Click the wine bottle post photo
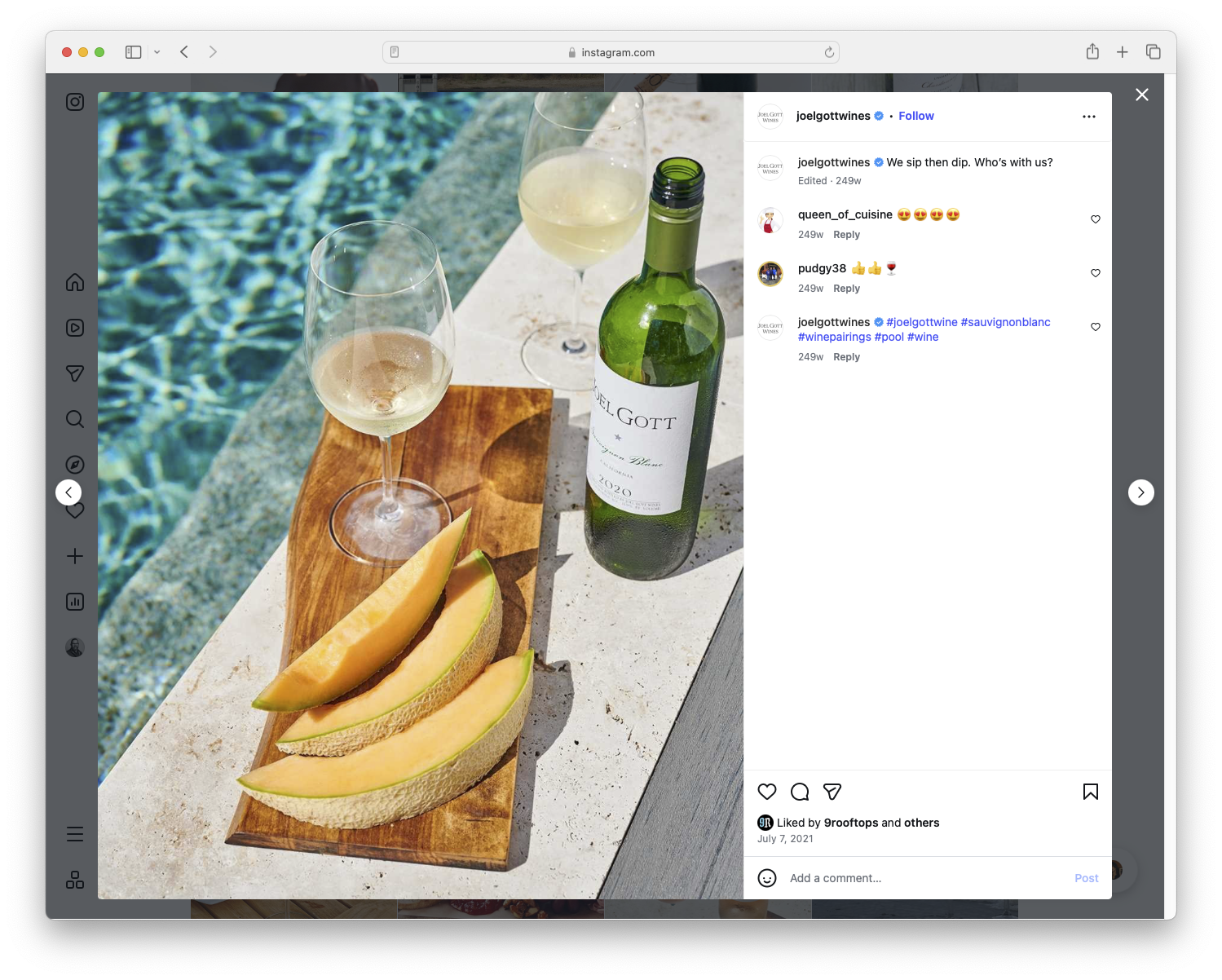Screen dimensions: 1222x980 coord(421,496)
